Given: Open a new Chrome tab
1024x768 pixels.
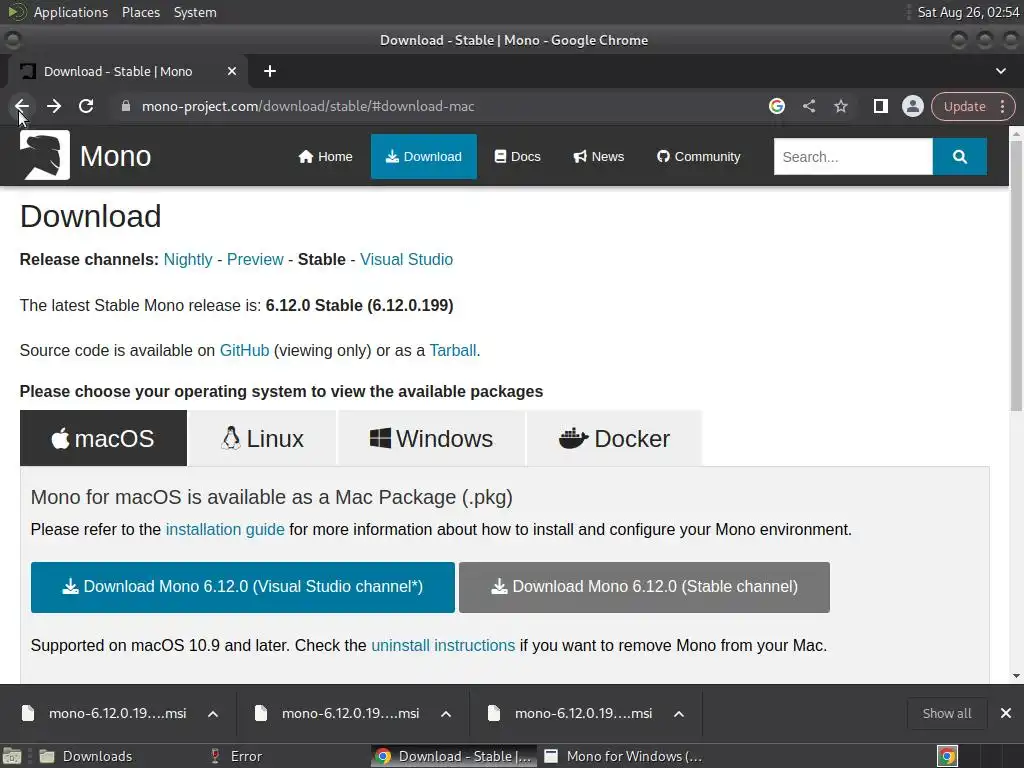Looking at the screenshot, I should tap(270, 71).
